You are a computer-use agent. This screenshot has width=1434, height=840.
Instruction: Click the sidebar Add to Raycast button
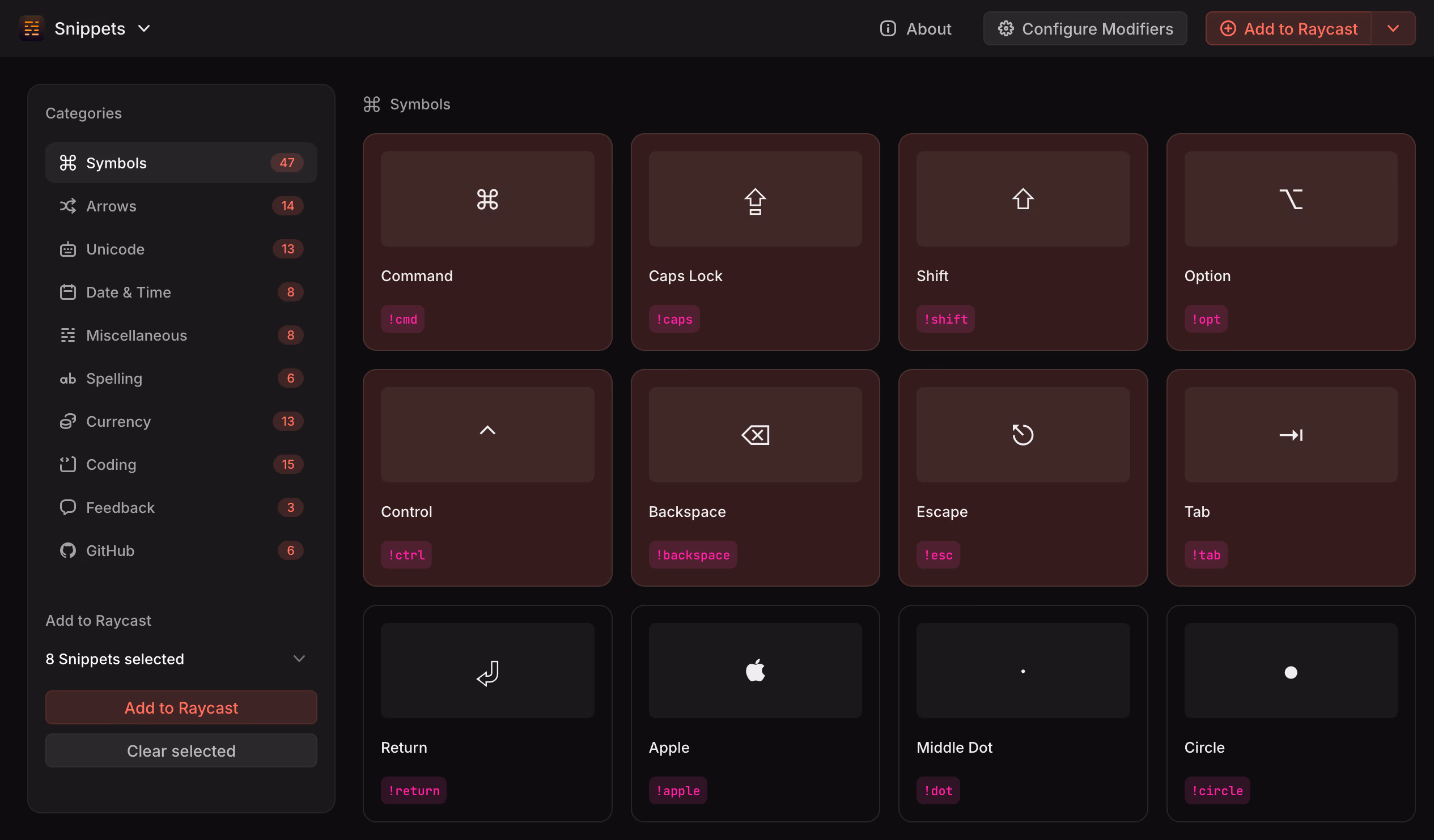click(x=181, y=707)
